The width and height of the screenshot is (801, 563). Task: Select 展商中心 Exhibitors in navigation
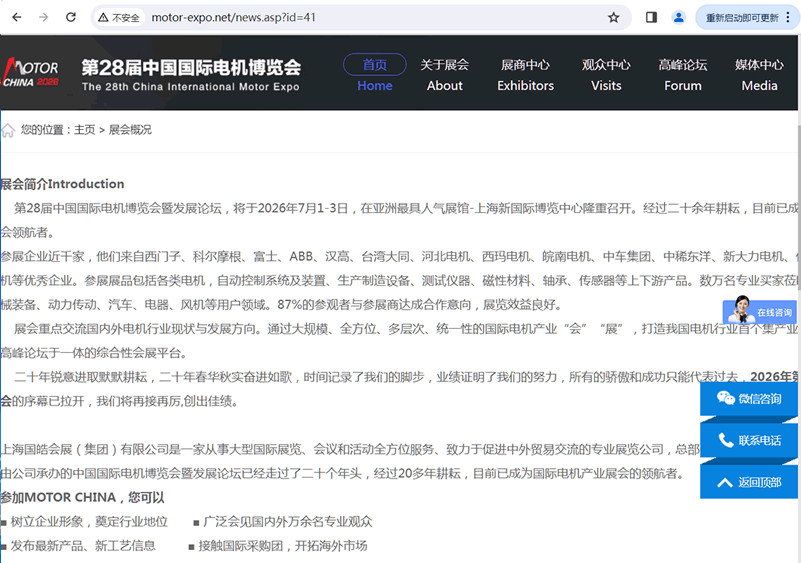525,74
